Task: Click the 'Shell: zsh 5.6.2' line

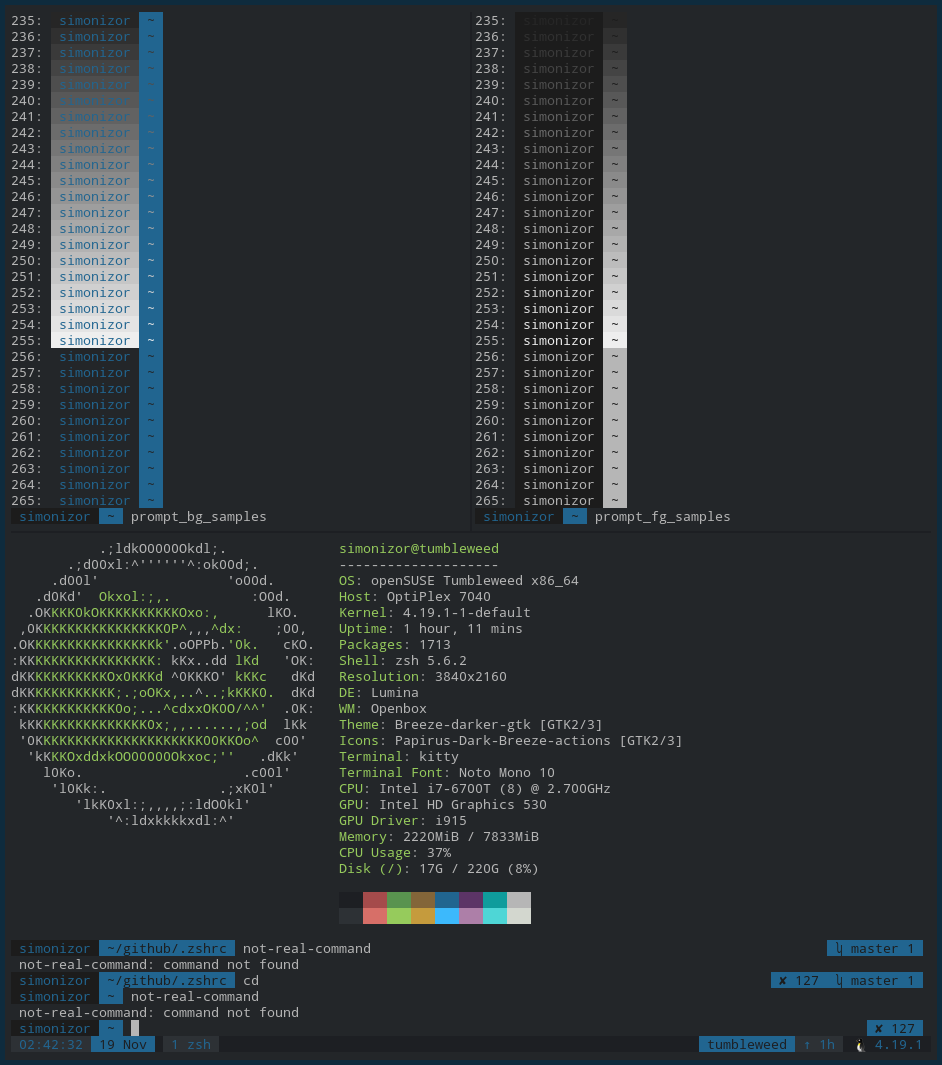Action: pos(403,660)
